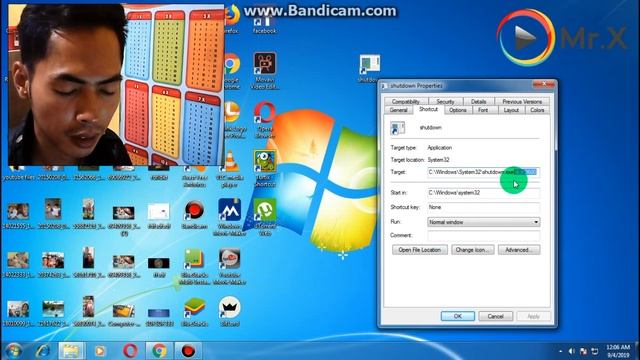Click the Start in field
Image resolution: width=640 pixels, height=360 pixels.
click(484, 193)
